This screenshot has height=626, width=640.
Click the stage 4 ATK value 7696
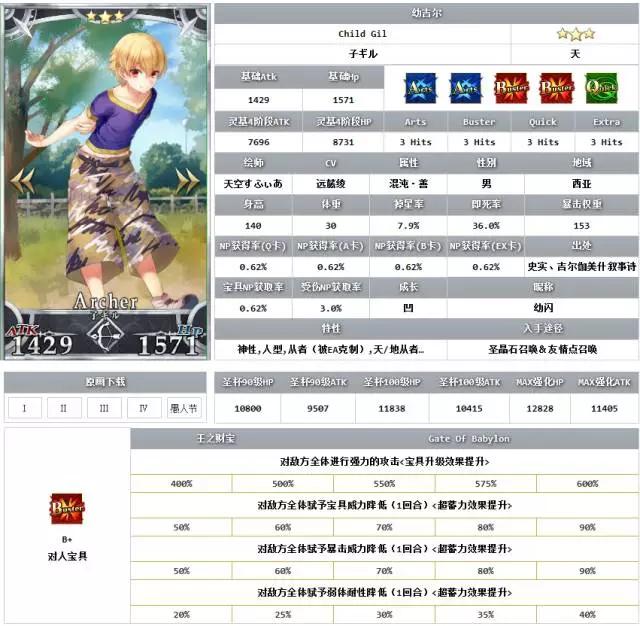tap(258, 142)
